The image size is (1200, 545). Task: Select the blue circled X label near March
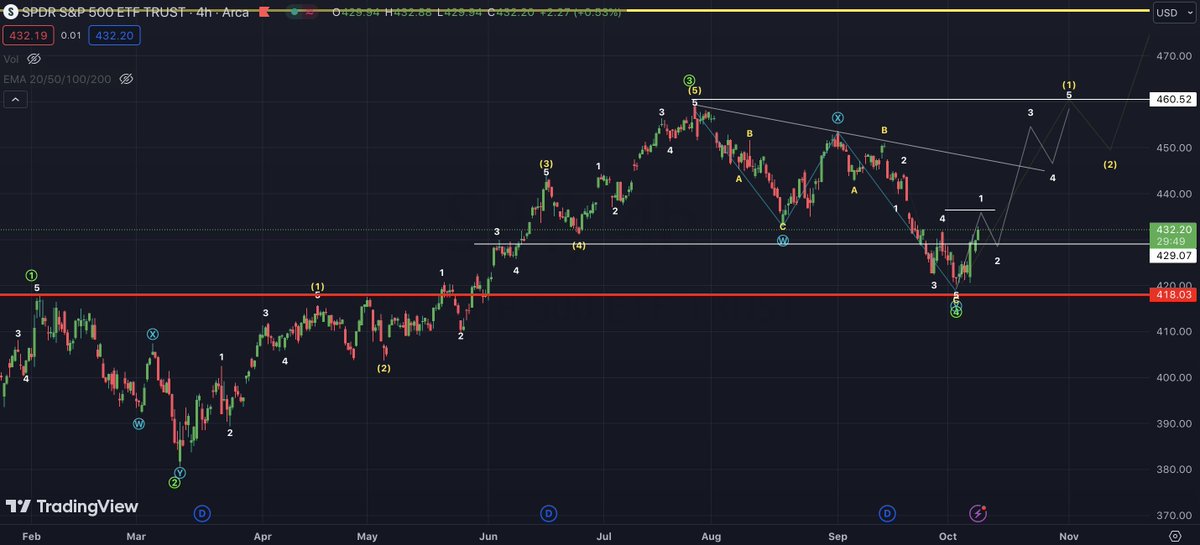[152, 334]
